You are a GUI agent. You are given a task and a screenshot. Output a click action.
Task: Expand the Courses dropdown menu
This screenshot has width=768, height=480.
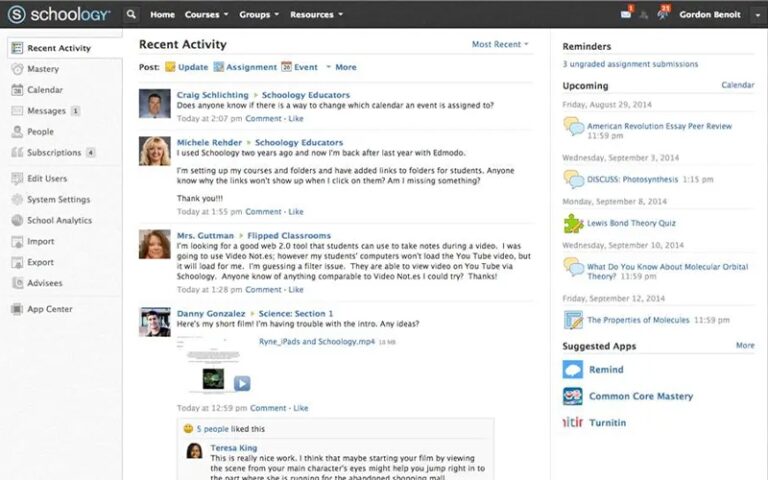click(x=206, y=15)
